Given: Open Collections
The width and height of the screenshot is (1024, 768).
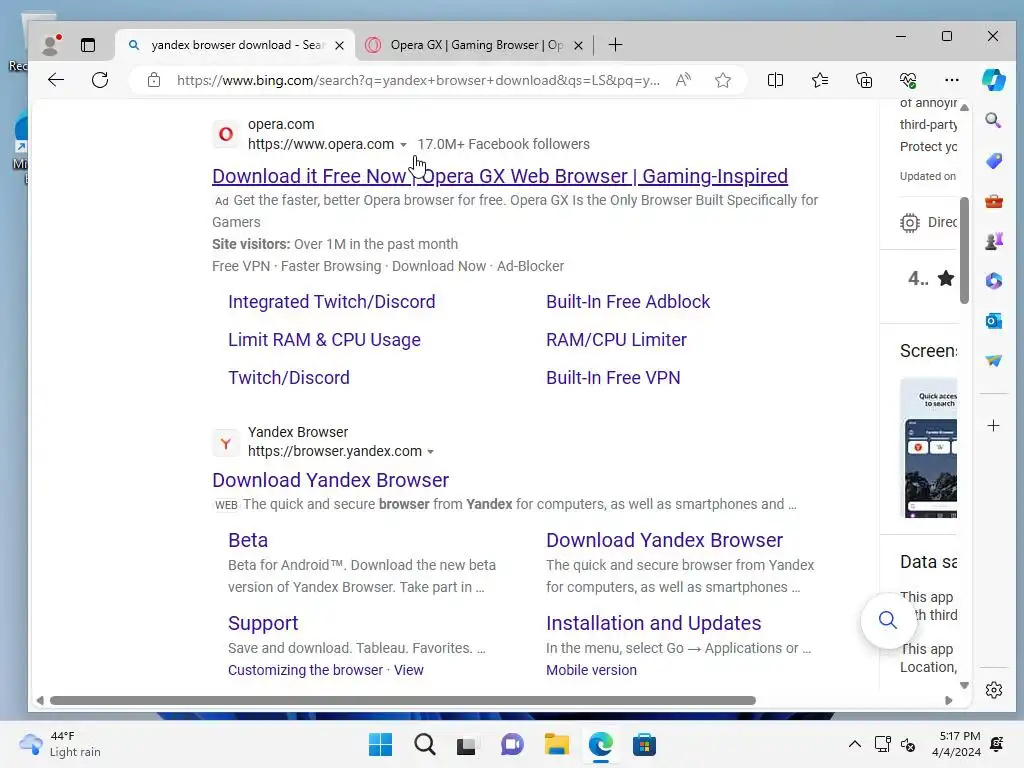Looking at the screenshot, I should point(864,80).
